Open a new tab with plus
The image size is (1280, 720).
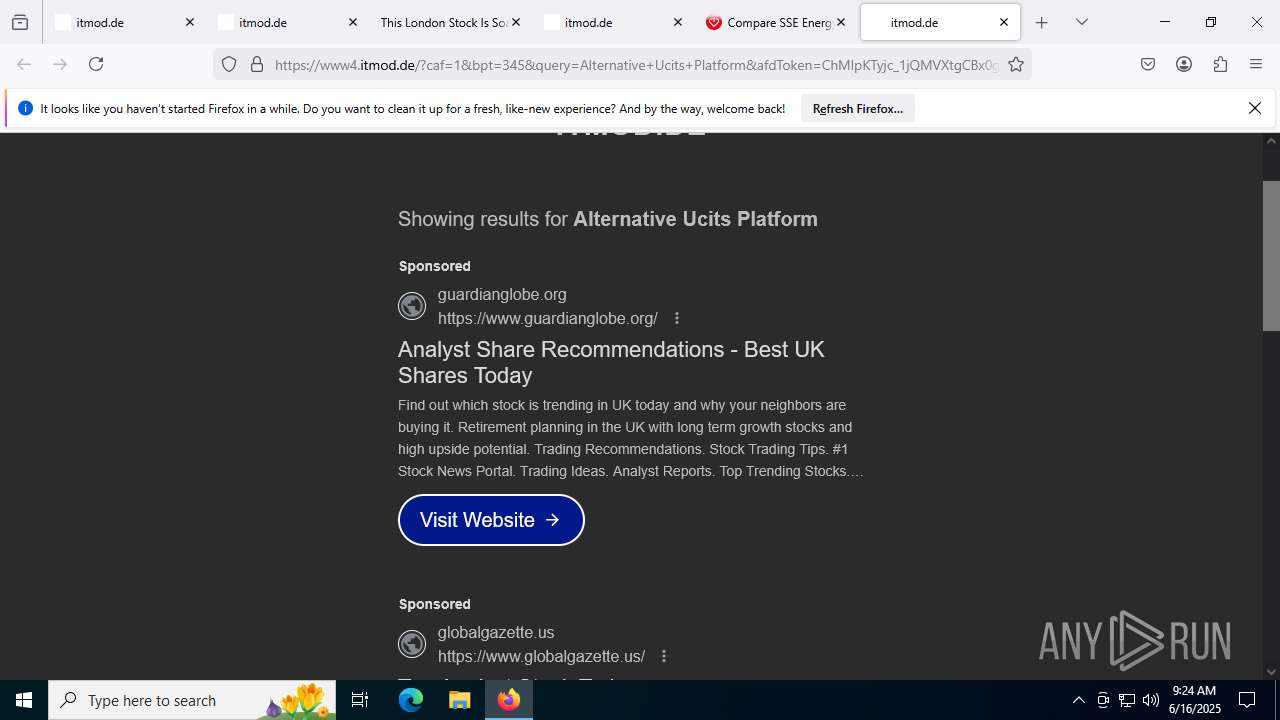(x=1041, y=22)
